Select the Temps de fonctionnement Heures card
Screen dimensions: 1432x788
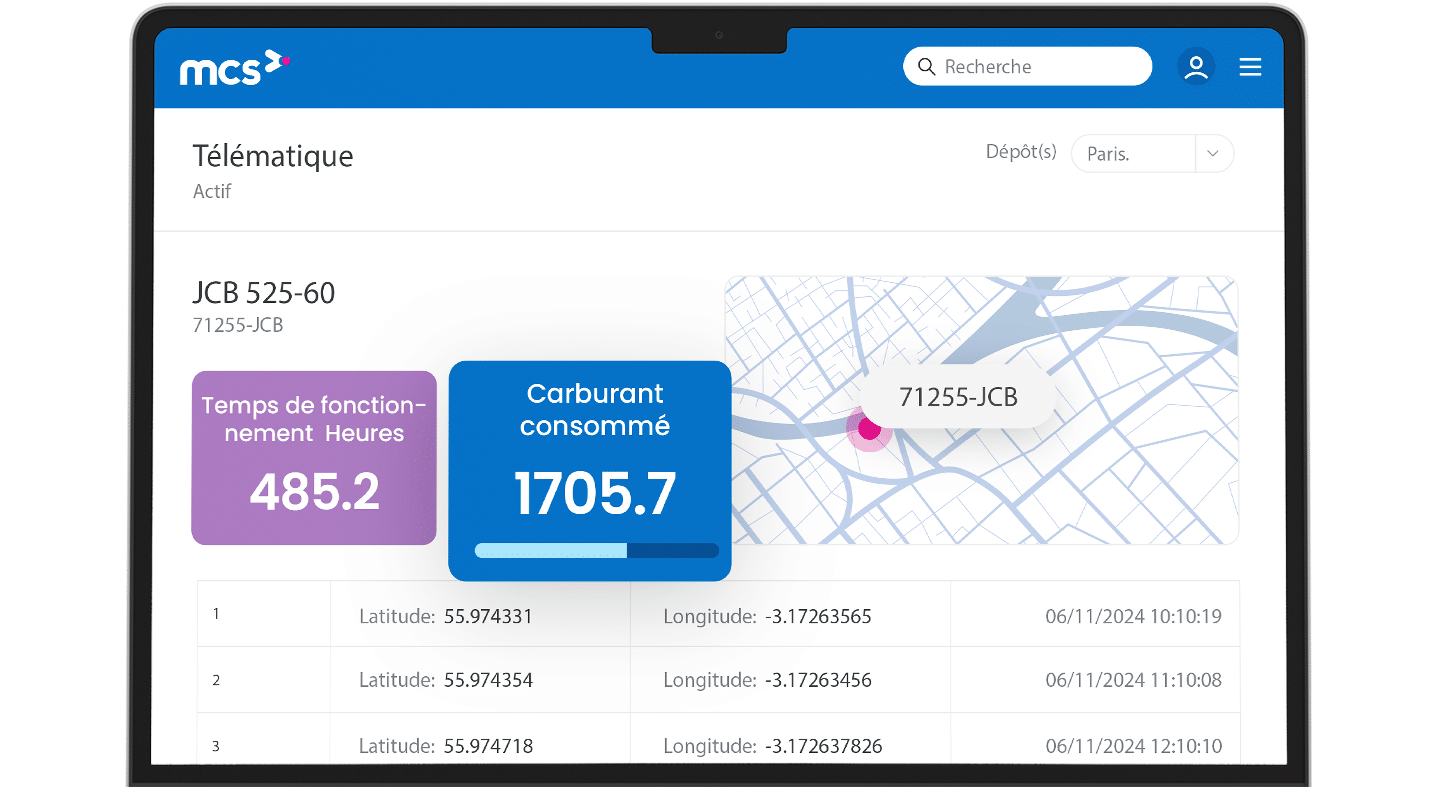314,458
